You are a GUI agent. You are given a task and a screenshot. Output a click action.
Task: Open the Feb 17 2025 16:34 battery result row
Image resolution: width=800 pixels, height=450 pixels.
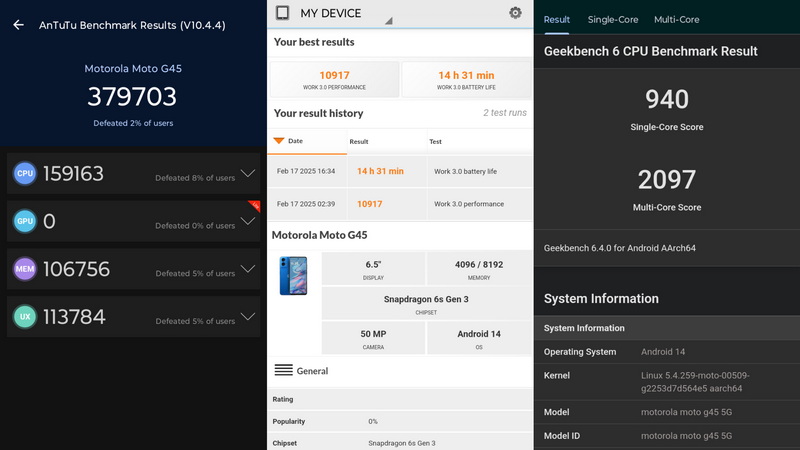[x=400, y=171]
